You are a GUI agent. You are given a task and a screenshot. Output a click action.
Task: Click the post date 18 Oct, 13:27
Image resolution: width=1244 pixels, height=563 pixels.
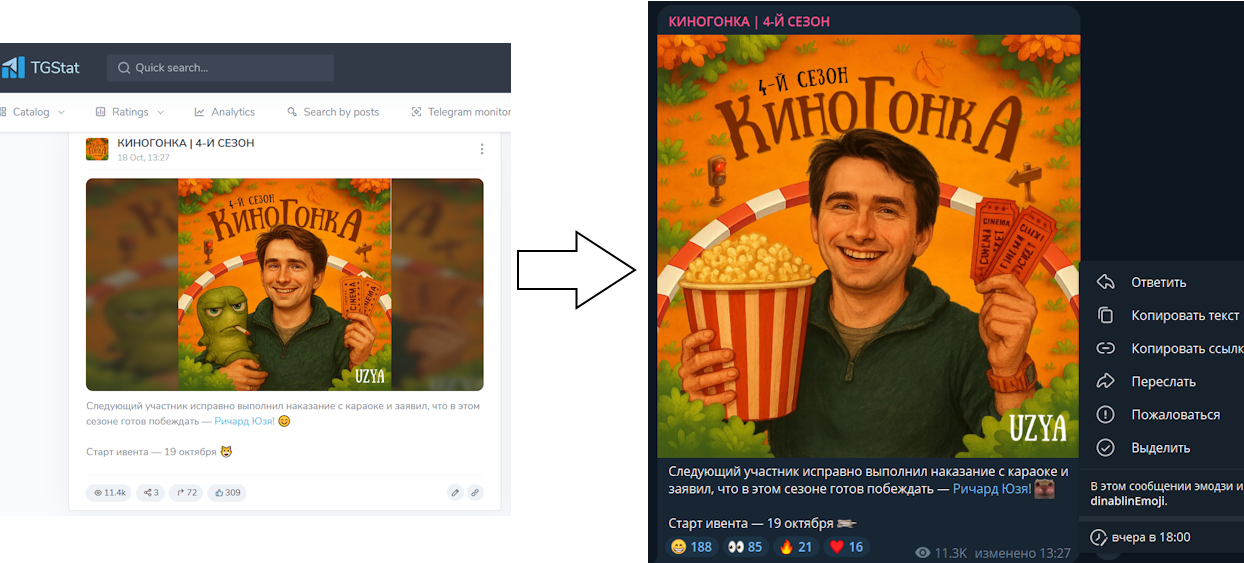143,158
